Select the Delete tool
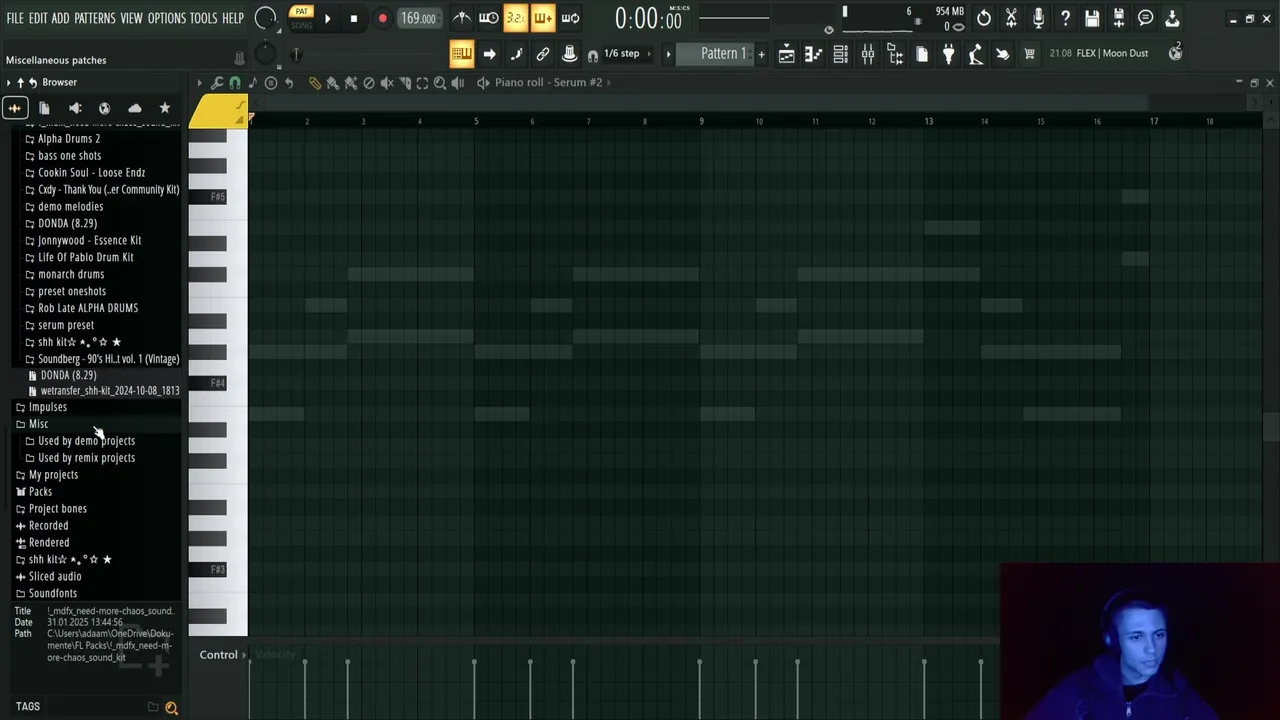Viewport: 1280px width, 720px height. click(369, 83)
